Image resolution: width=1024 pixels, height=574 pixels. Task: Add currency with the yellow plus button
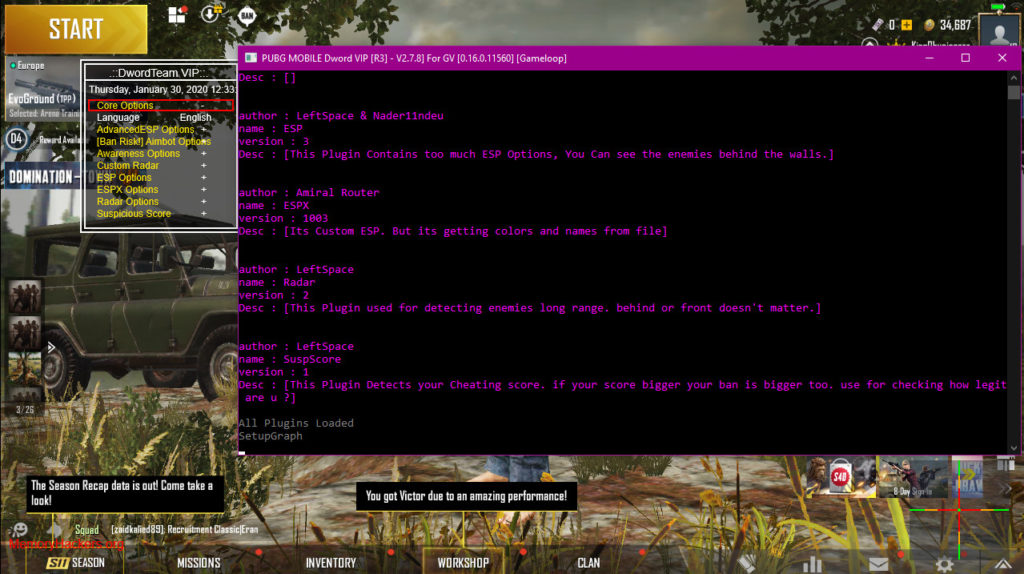906,25
